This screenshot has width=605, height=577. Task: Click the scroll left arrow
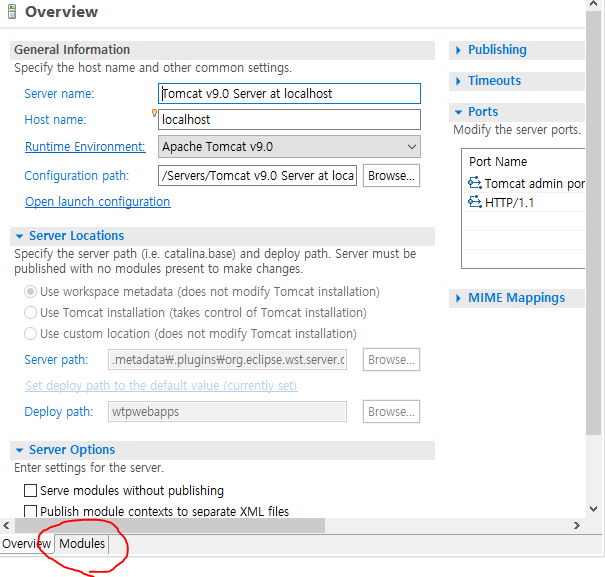tap(6, 526)
